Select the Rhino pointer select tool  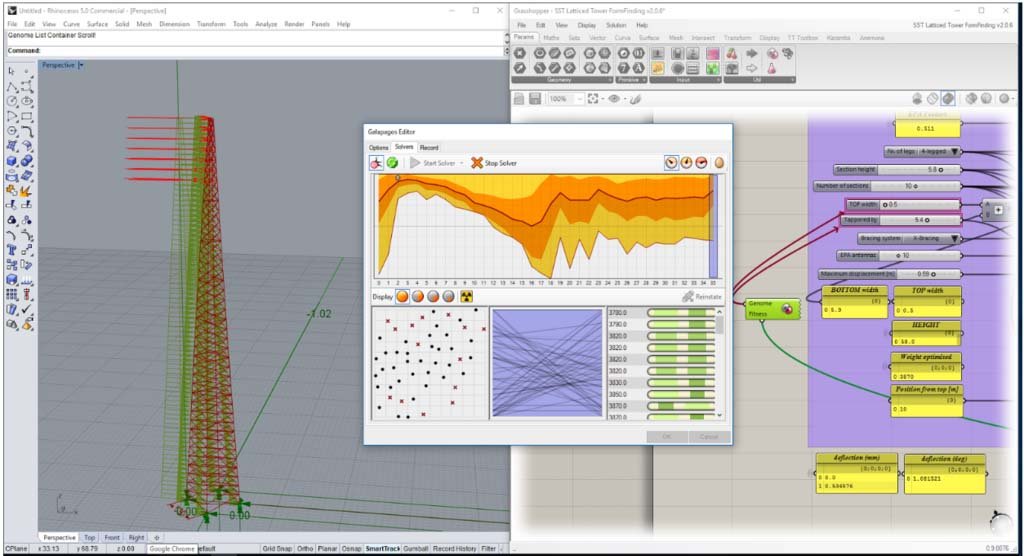point(11,72)
